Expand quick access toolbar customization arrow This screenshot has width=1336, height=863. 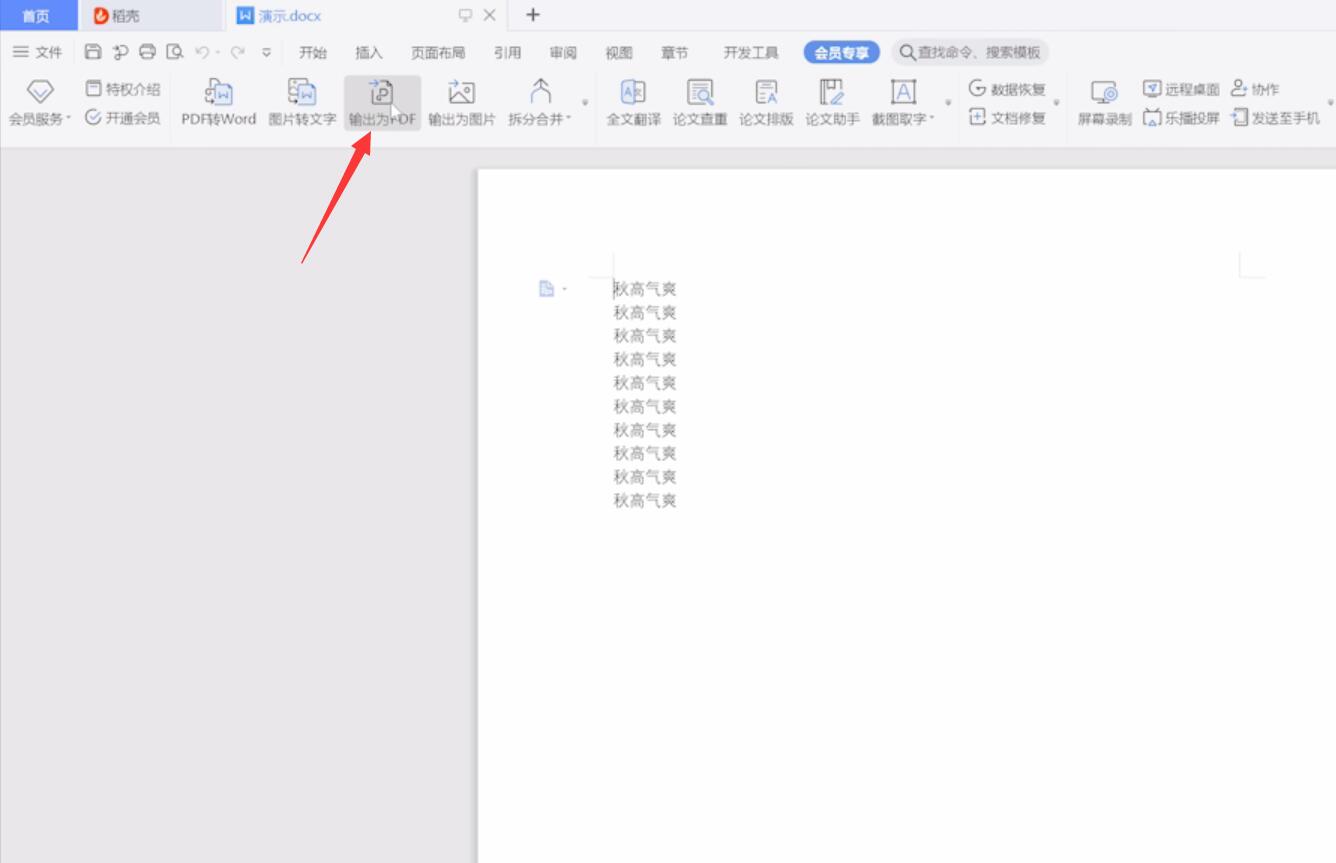[x=267, y=52]
